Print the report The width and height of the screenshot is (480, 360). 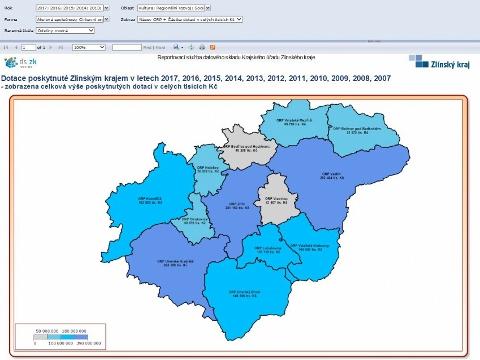[x=202, y=47]
